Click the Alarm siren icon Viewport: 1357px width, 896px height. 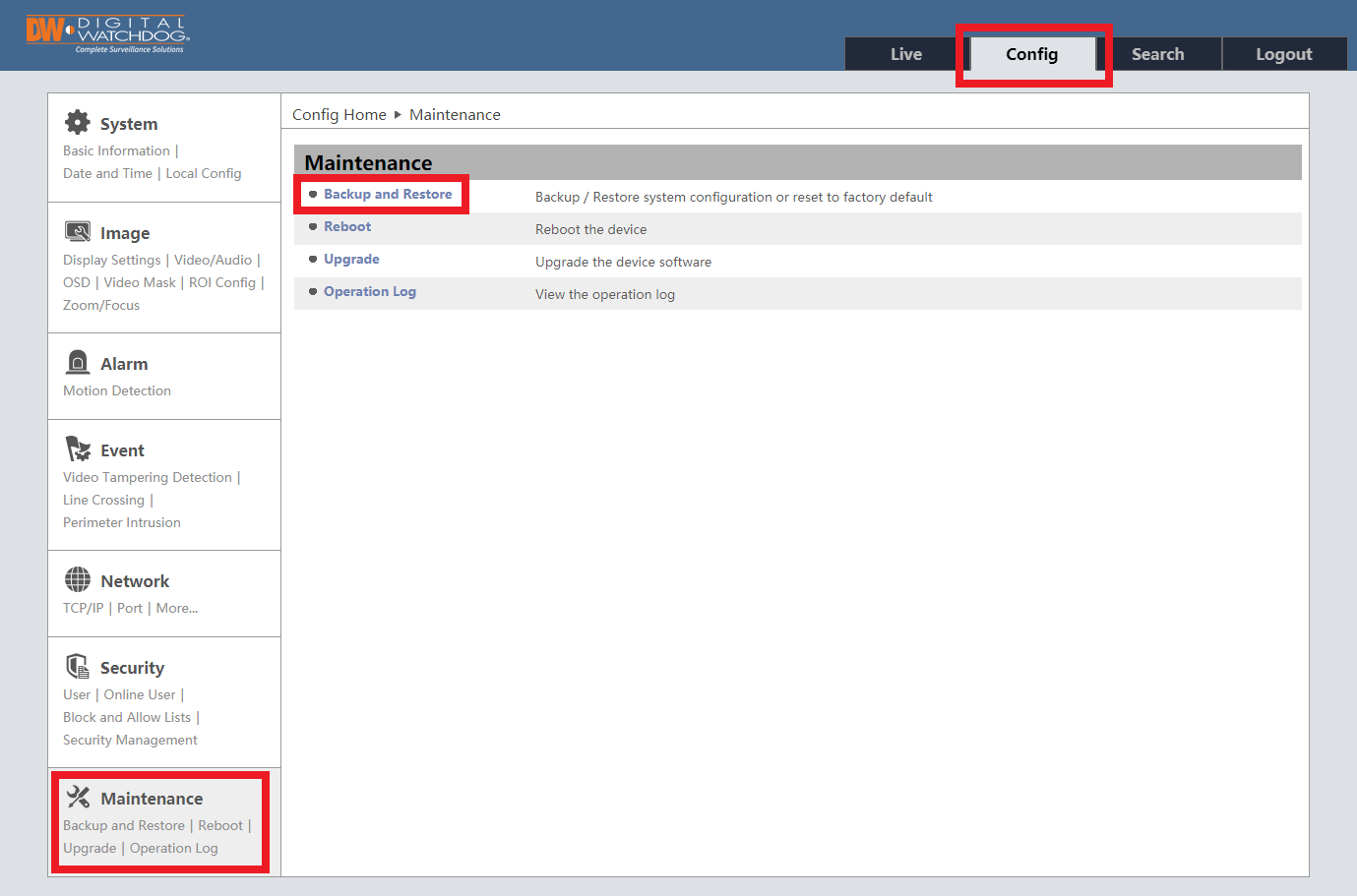[78, 363]
